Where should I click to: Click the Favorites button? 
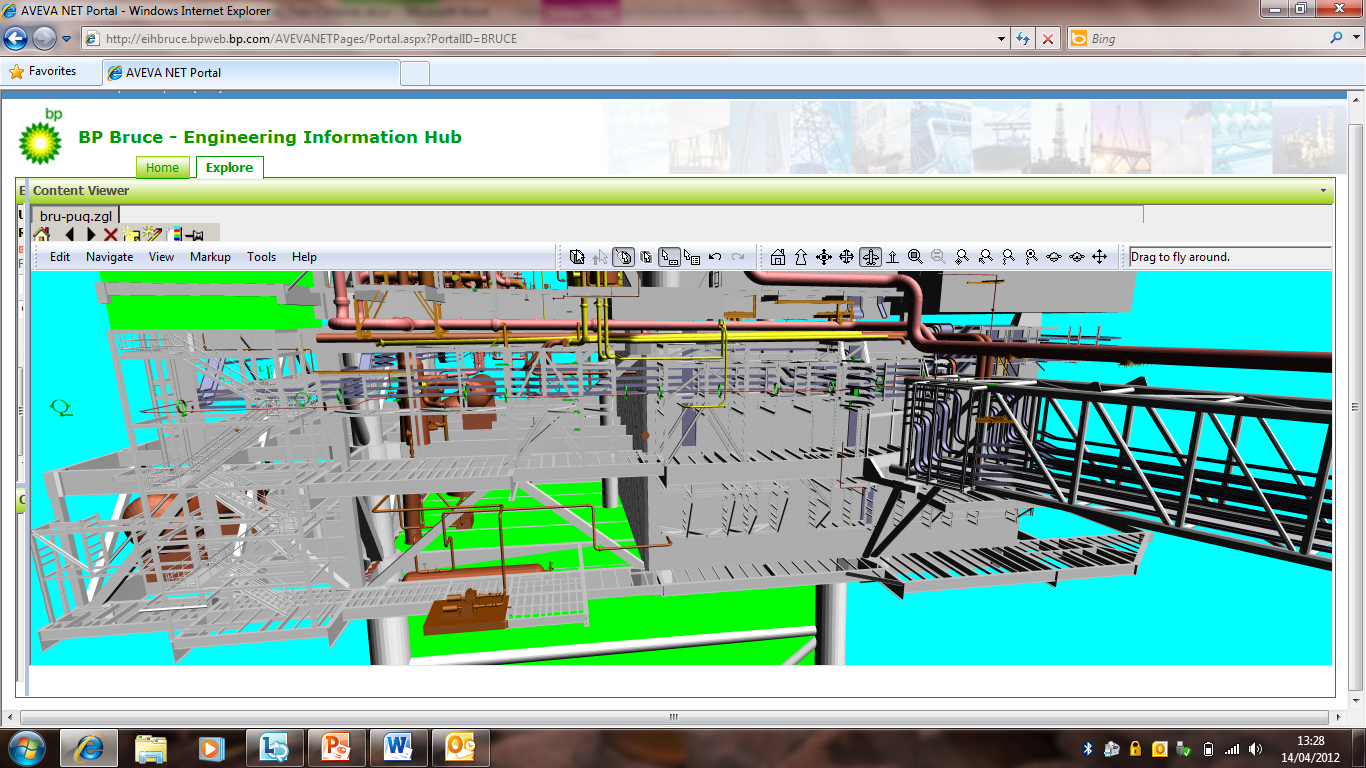(42, 71)
